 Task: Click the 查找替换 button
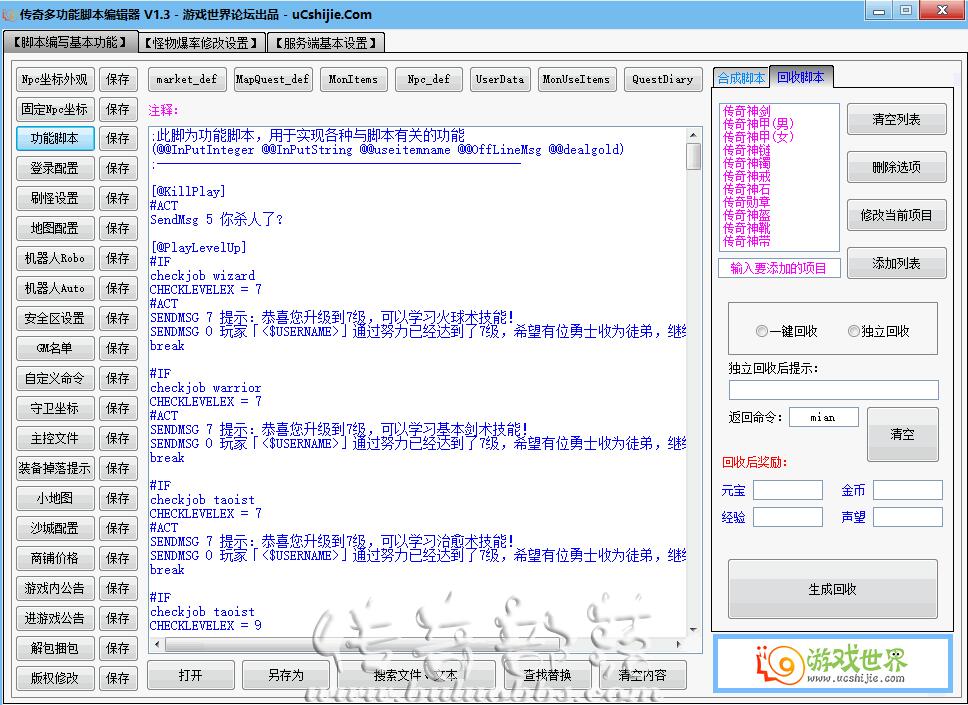(548, 675)
